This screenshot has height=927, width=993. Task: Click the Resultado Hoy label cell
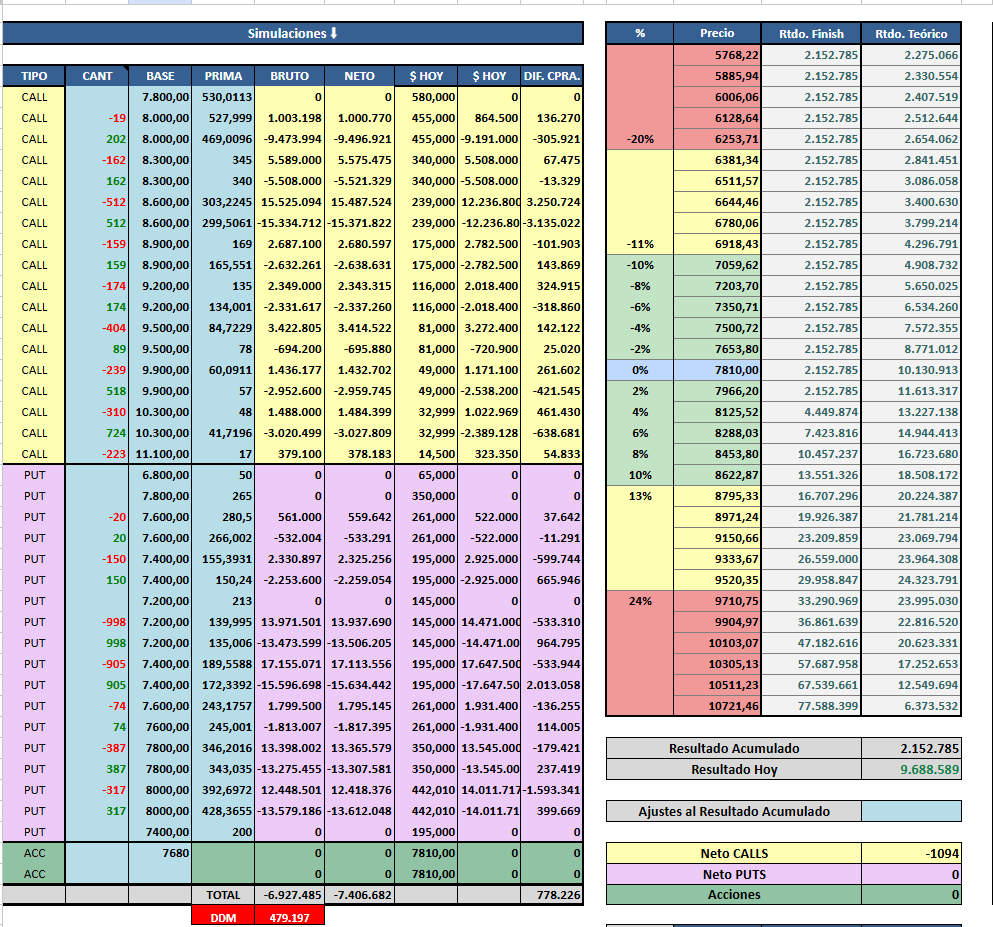pos(733,769)
